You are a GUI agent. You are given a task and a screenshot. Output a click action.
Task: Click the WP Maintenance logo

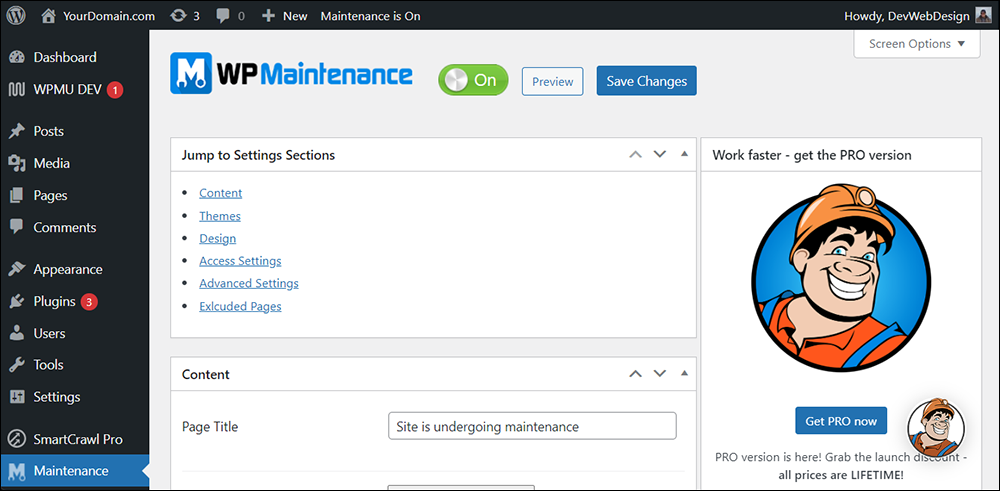pyautogui.click(x=291, y=73)
